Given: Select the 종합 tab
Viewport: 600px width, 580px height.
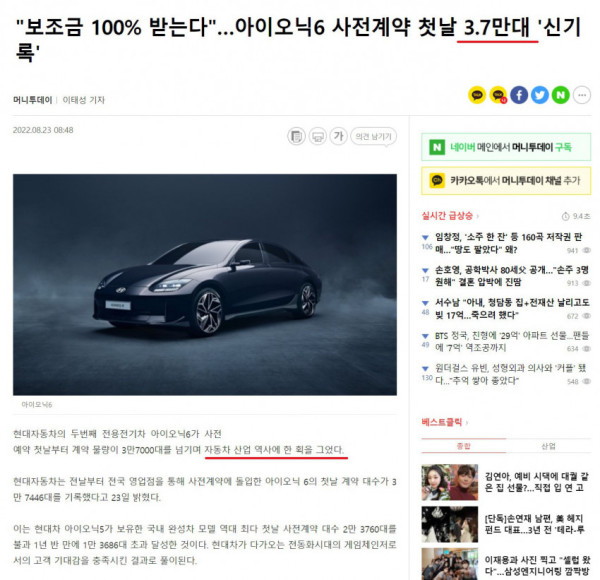Looking at the screenshot, I should pos(464,446).
